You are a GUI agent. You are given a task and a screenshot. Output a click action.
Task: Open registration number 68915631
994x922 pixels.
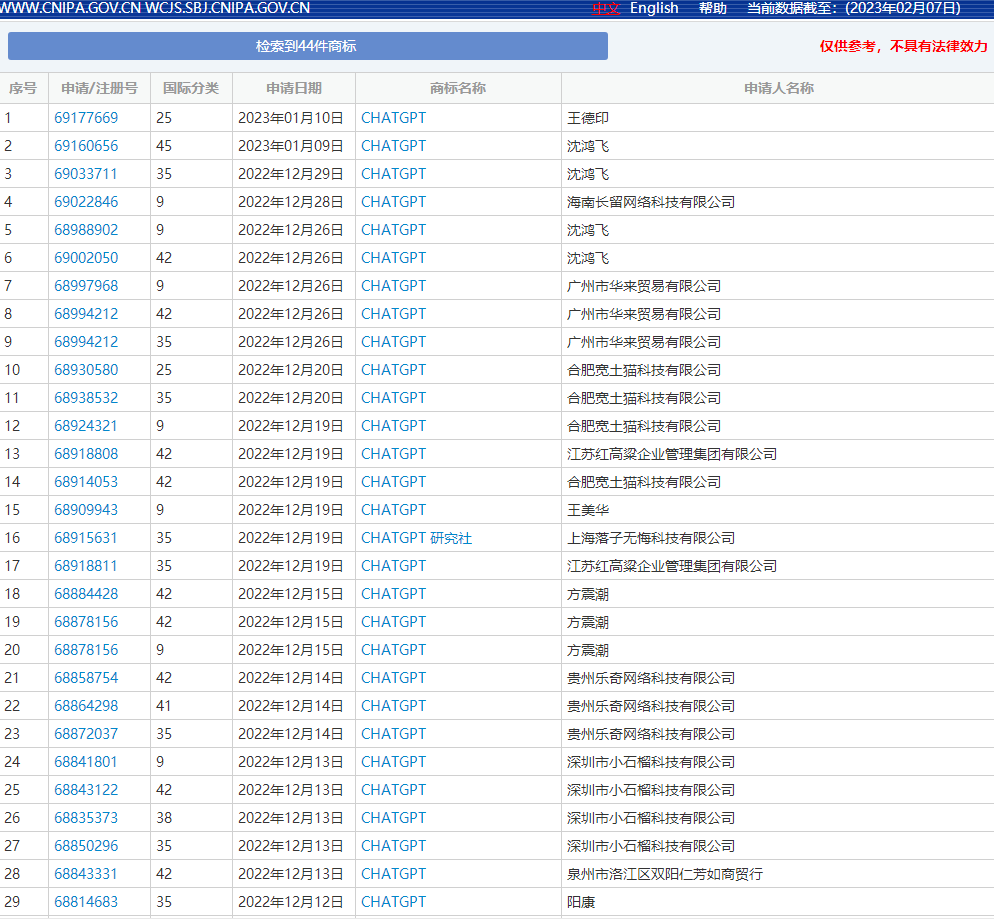(x=86, y=538)
